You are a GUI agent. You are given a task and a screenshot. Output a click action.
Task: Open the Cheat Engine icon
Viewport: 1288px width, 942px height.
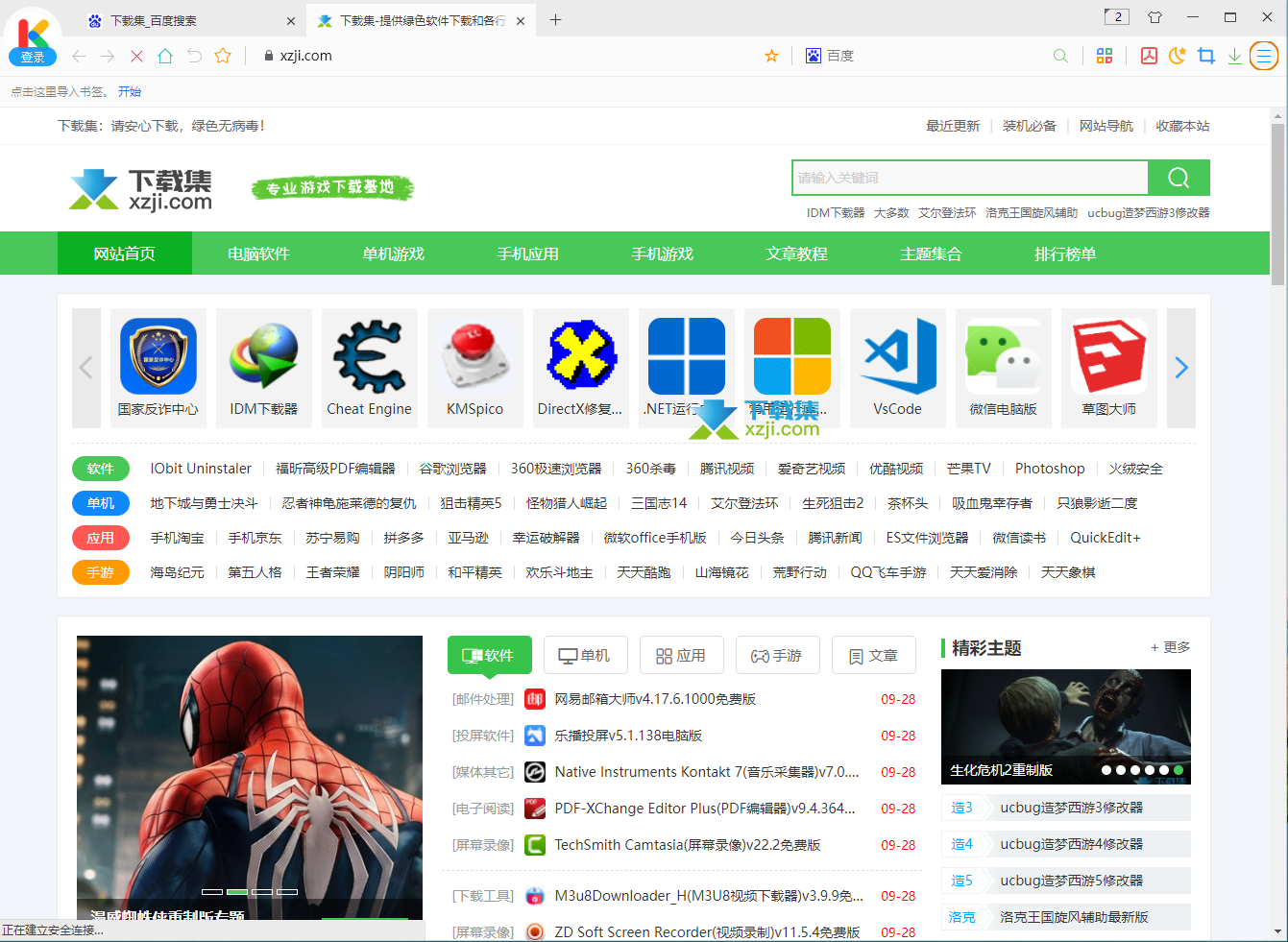click(x=370, y=356)
